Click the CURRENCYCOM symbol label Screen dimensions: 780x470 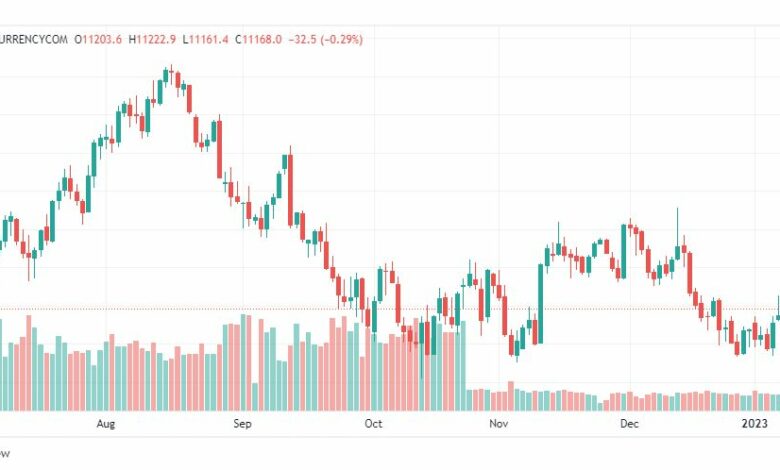pyautogui.click(x=33, y=39)
